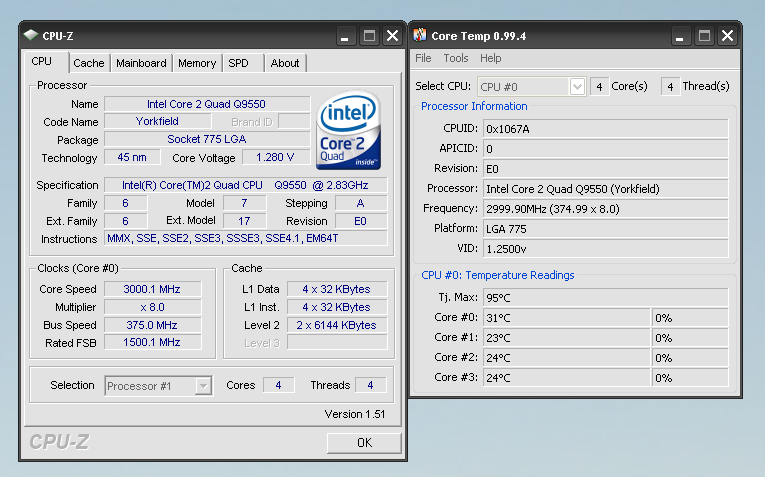Screen dimensions: 765x477
Task: Click the L1 Inst. cache value
Action: click(337, 307)
